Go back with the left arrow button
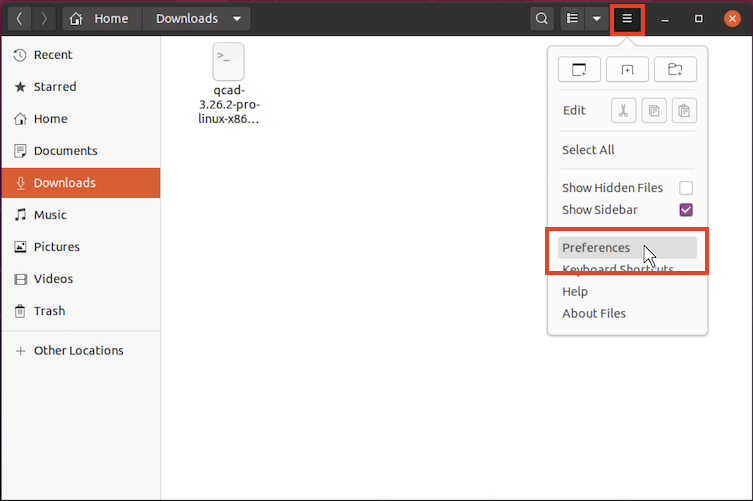 pos(19,19)
